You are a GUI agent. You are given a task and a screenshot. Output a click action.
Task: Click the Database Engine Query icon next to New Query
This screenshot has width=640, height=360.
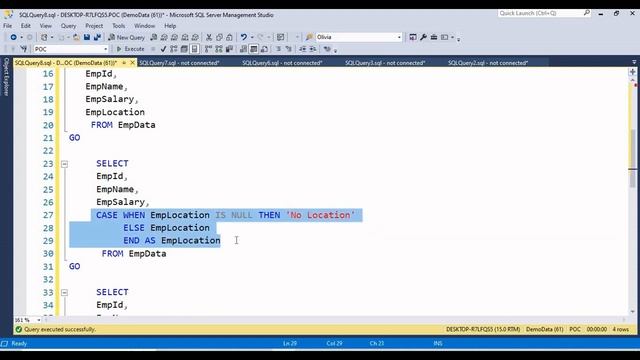point(153,37)
